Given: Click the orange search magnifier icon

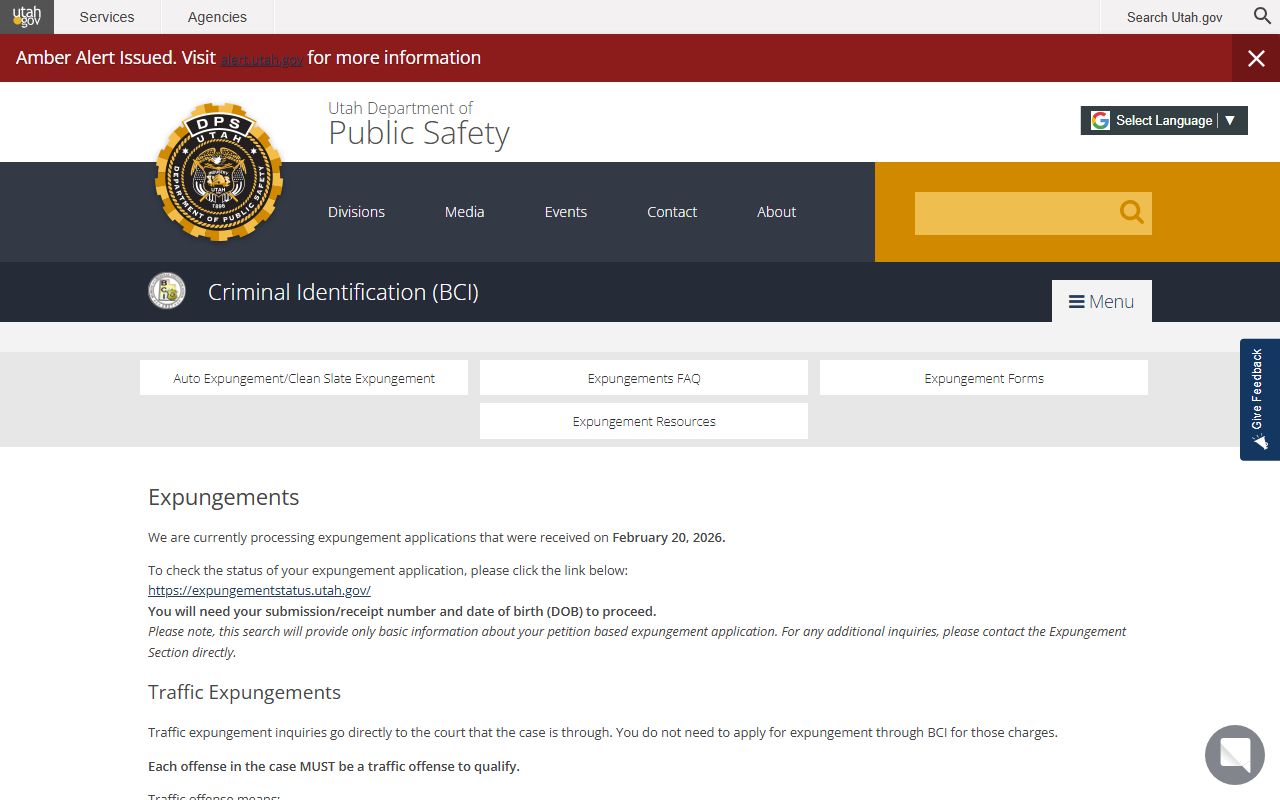Looking at the screenshot, I should click(x=1131, y=212).
